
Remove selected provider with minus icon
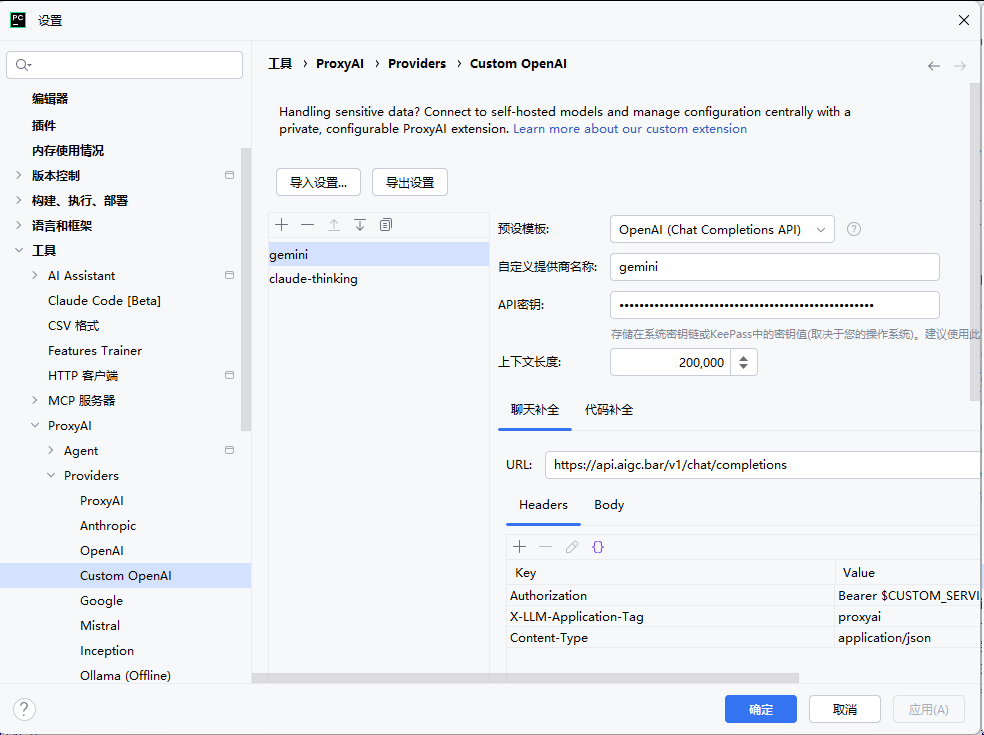308,225
